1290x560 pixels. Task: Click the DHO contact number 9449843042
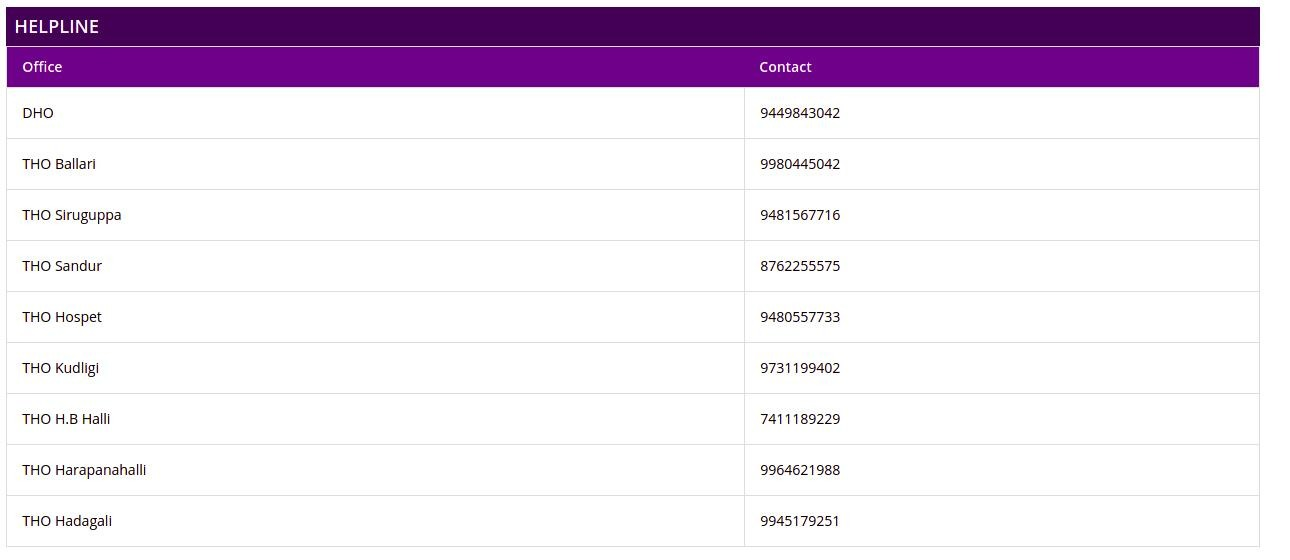coord(800,113)
